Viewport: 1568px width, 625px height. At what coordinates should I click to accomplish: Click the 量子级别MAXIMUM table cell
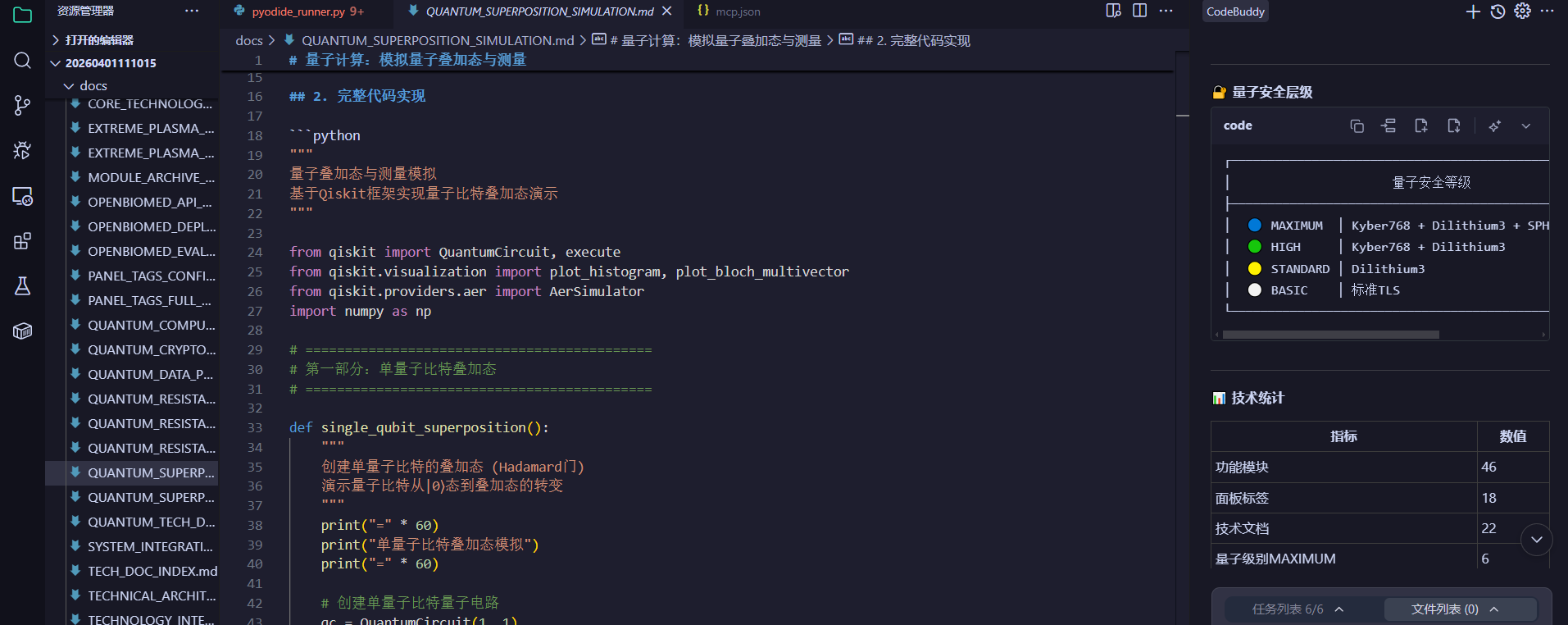(1344, 559)
